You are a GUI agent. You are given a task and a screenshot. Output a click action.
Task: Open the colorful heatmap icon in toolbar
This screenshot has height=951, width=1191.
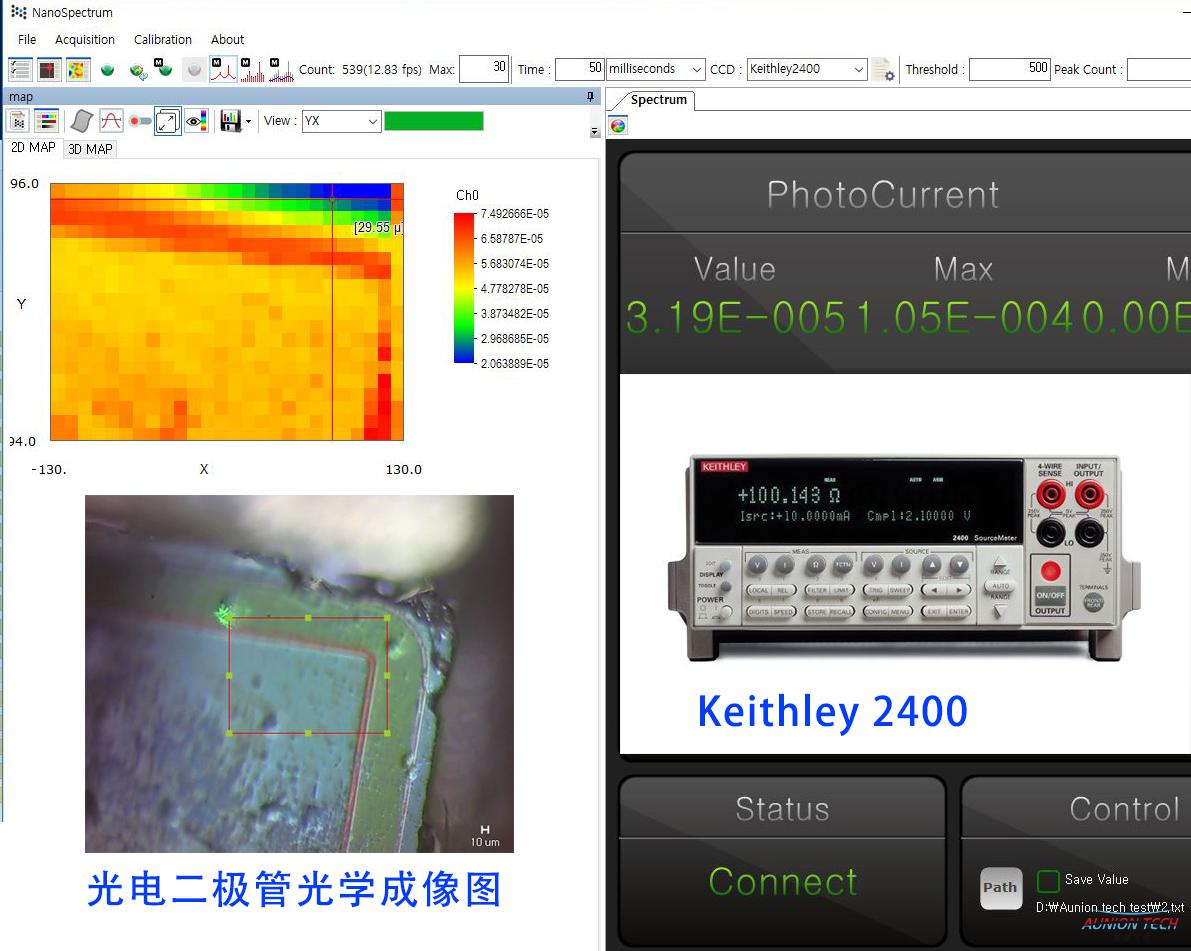(77, 70)
